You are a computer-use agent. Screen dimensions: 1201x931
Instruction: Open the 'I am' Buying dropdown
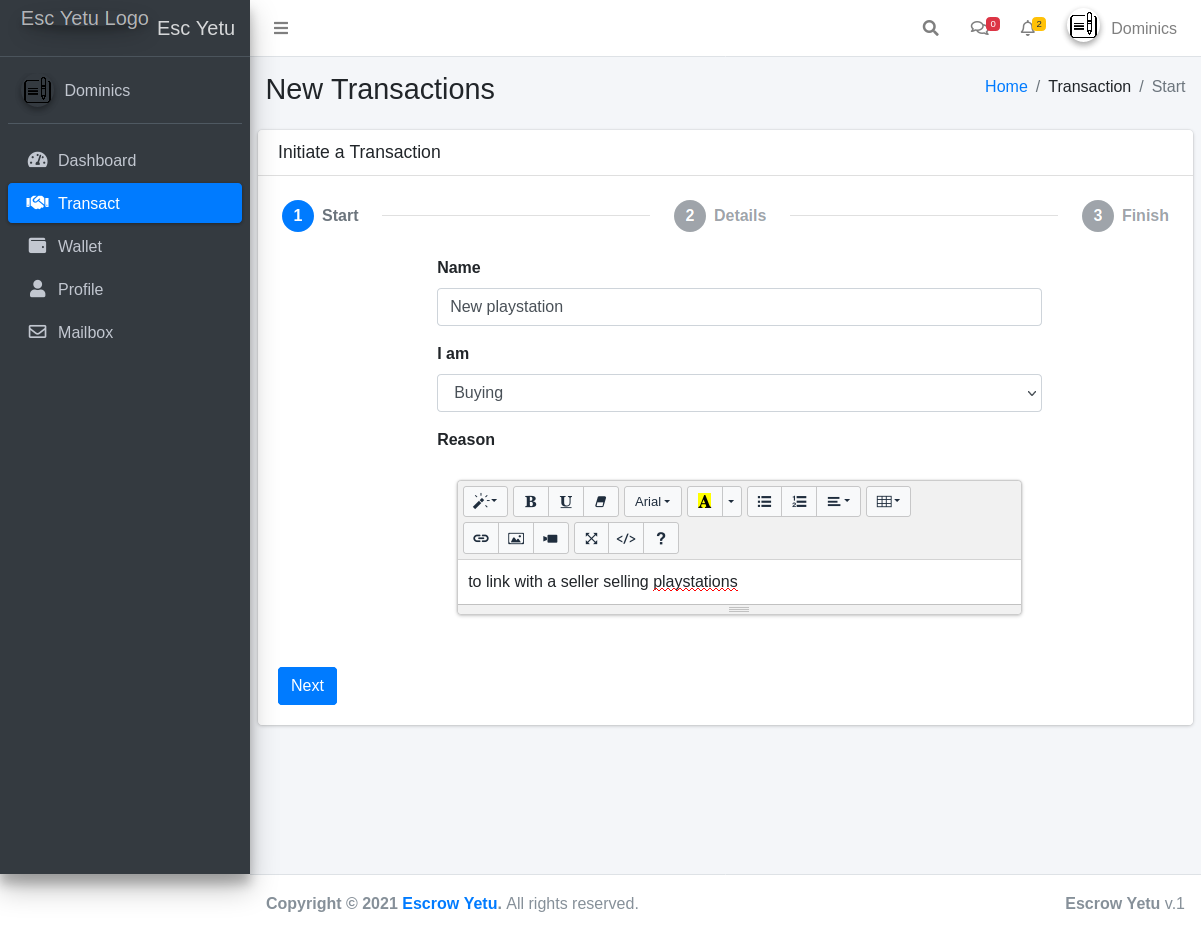(x=739, y=393)
